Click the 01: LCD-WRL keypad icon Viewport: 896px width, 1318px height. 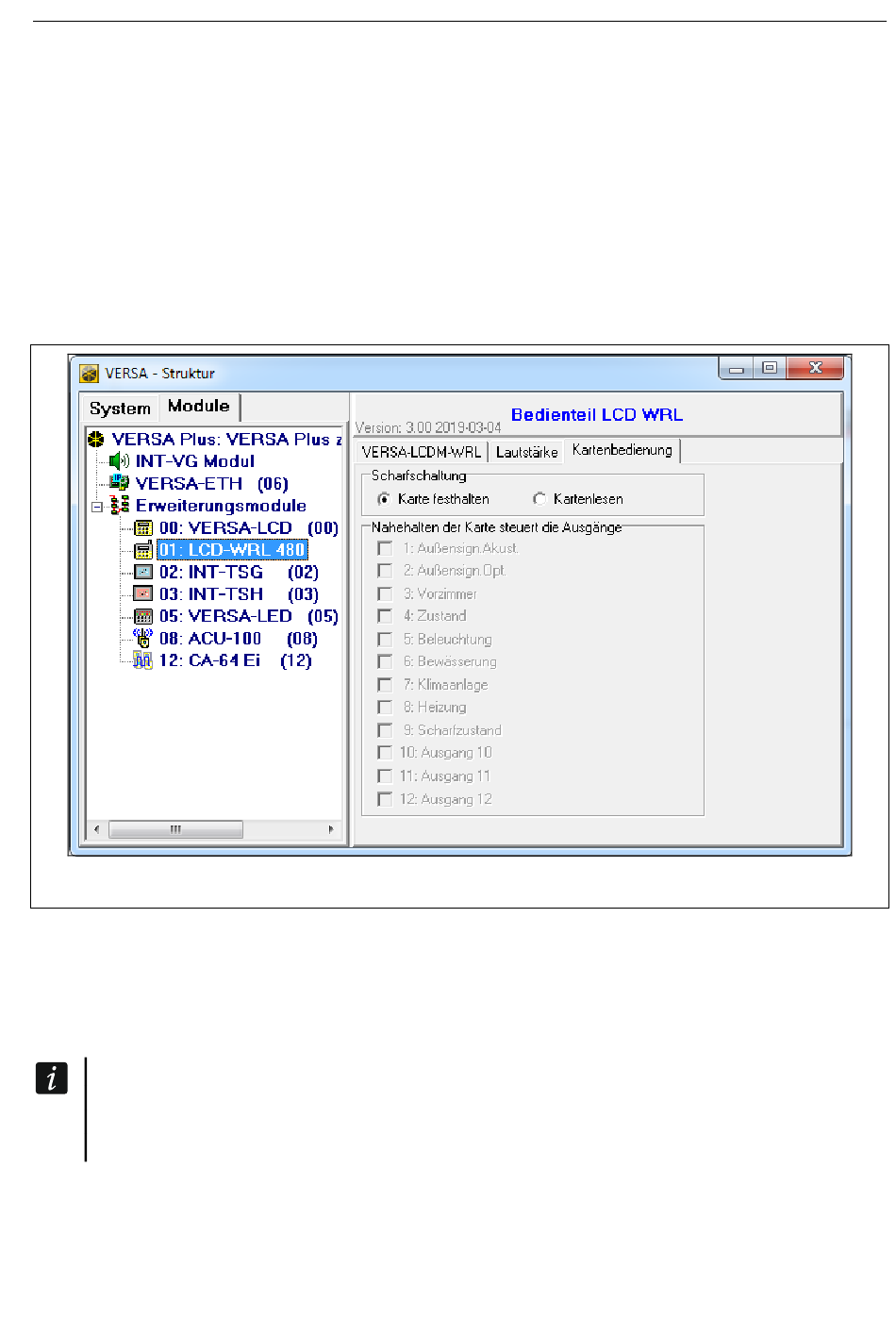143,550
